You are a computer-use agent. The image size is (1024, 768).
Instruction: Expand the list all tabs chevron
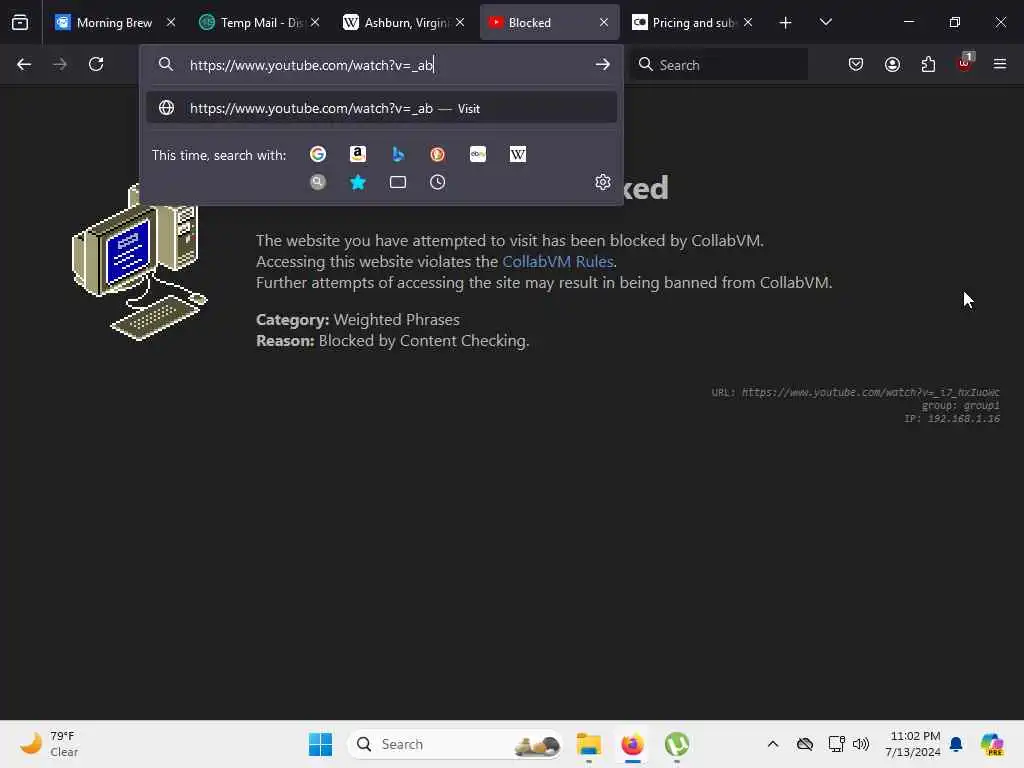(825, 22)
